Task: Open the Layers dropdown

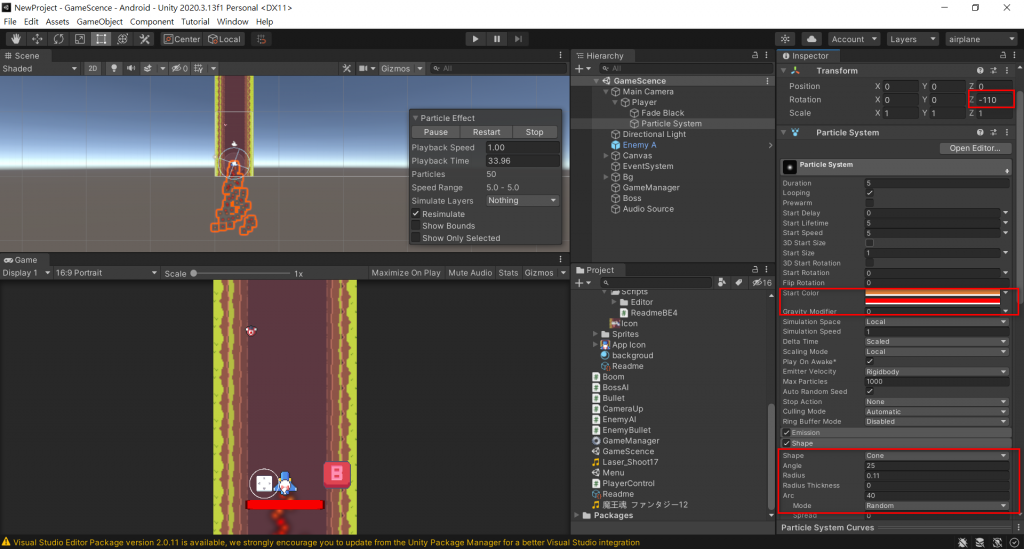Action: 912,39
